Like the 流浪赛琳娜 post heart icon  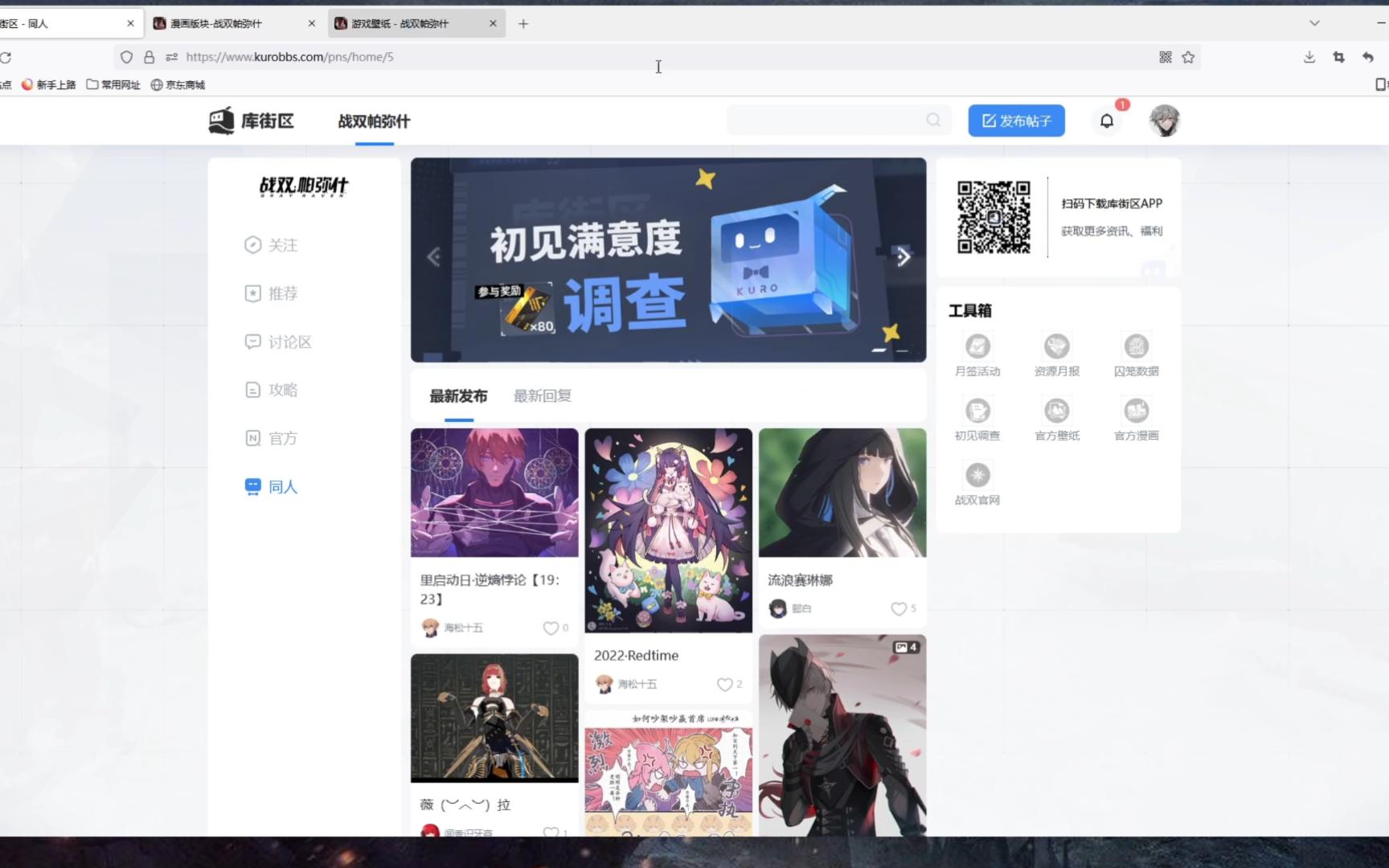[899, 608]
